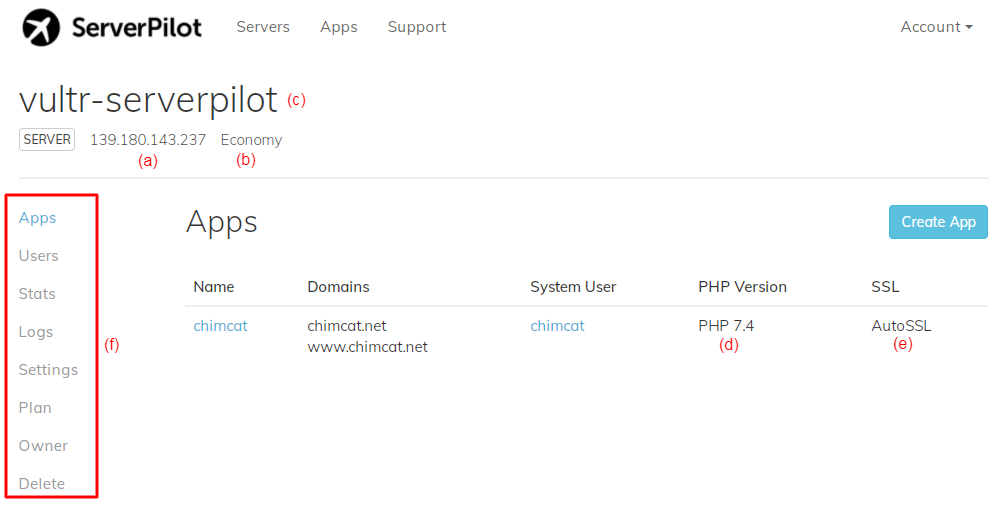This screenshot has width=1003, height=505.
Task: Click the System User column header
Action: pos(573,287)
